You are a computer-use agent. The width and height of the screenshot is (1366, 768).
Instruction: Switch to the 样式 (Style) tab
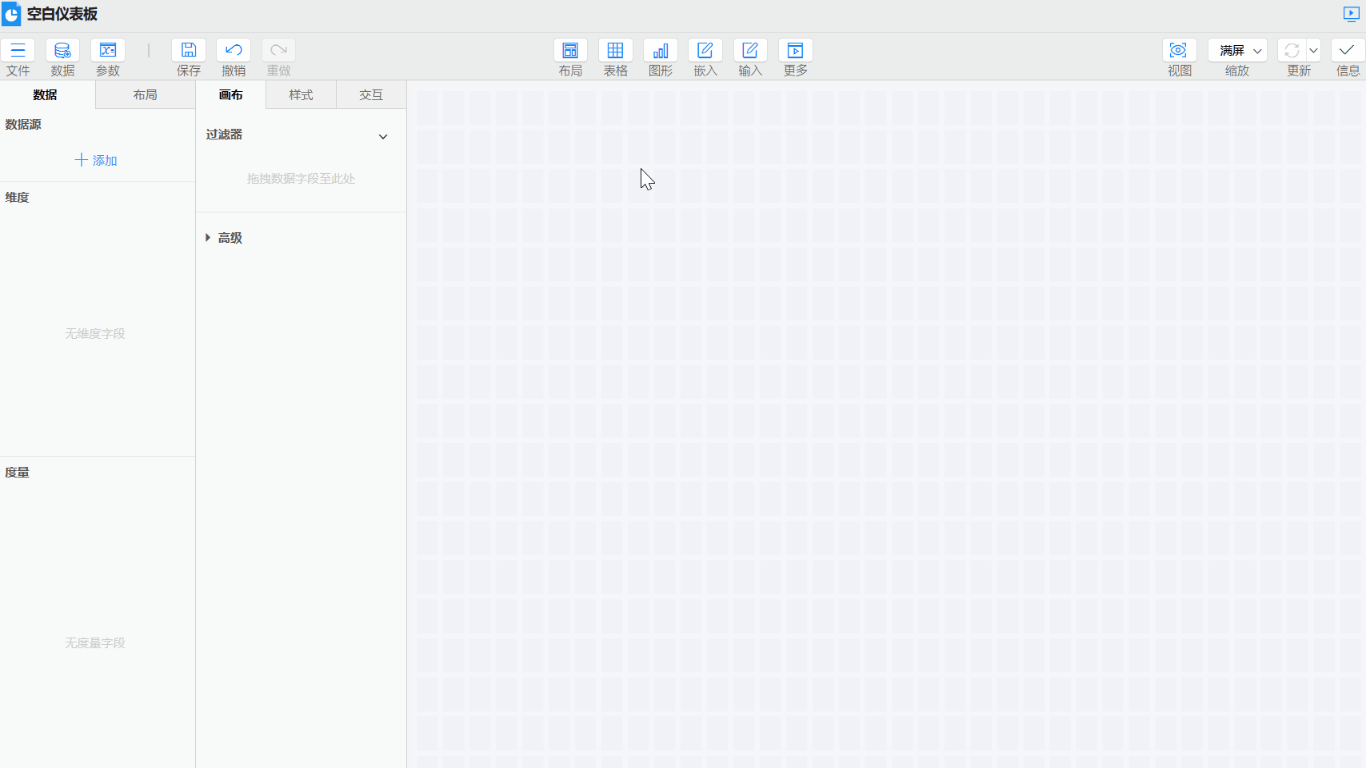click(300, 95)
